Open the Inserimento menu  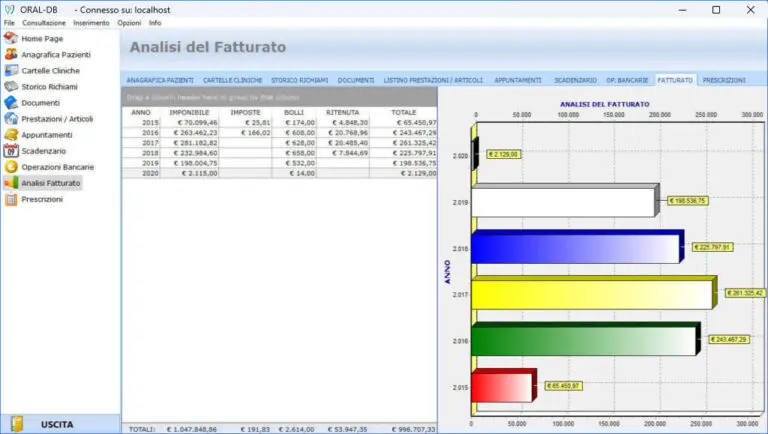91,23
